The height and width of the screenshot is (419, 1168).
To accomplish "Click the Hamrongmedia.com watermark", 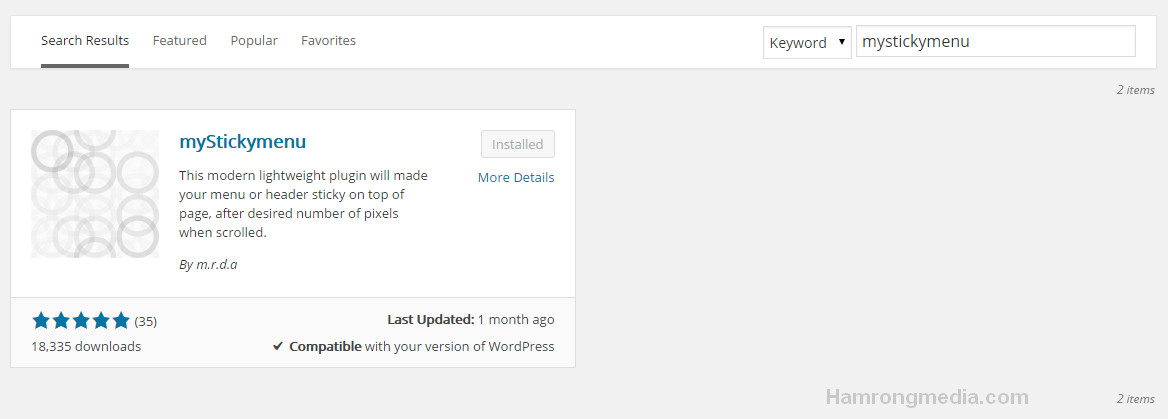I will 927,397.
